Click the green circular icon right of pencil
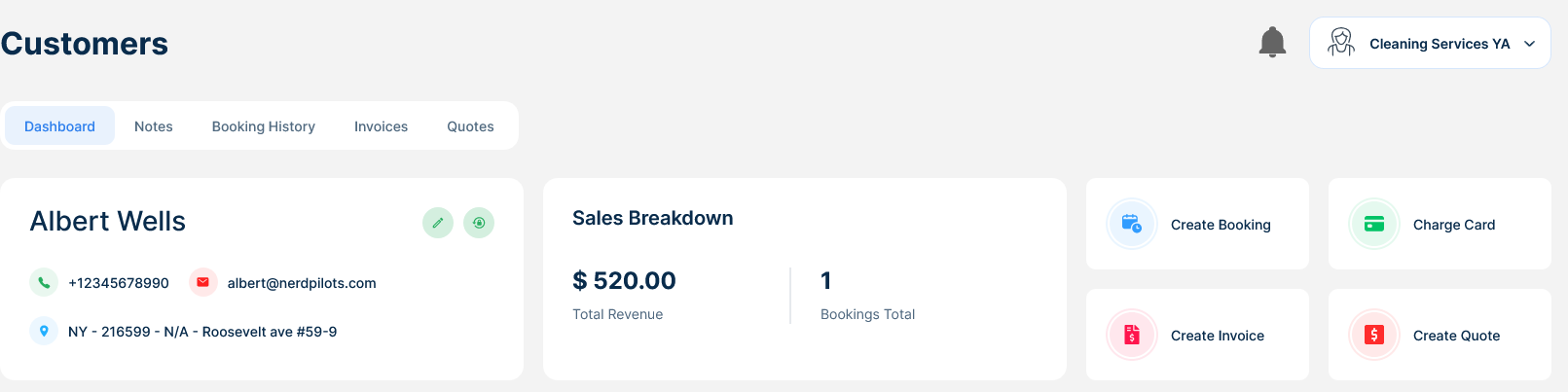Image resolution: width=1568 pixels, height=392 pixels. click(x=479, y=223)
